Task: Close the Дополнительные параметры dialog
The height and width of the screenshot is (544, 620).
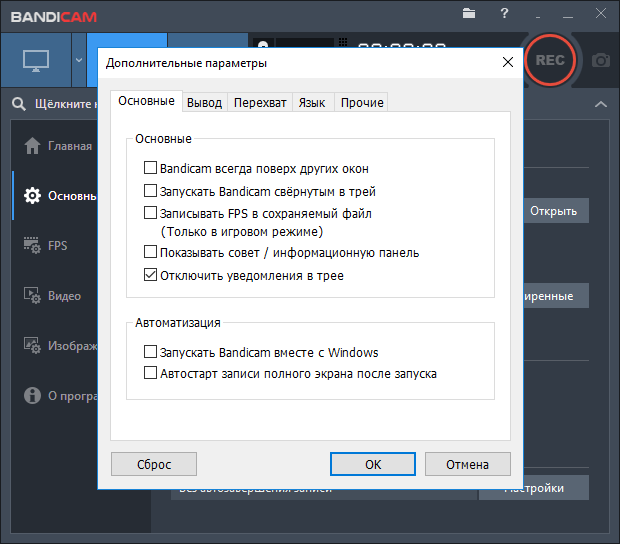Action: [508, 62]
